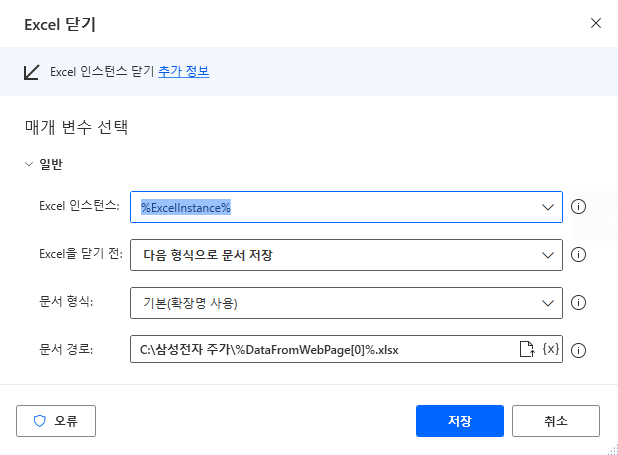Click the 저장 button

460,421
